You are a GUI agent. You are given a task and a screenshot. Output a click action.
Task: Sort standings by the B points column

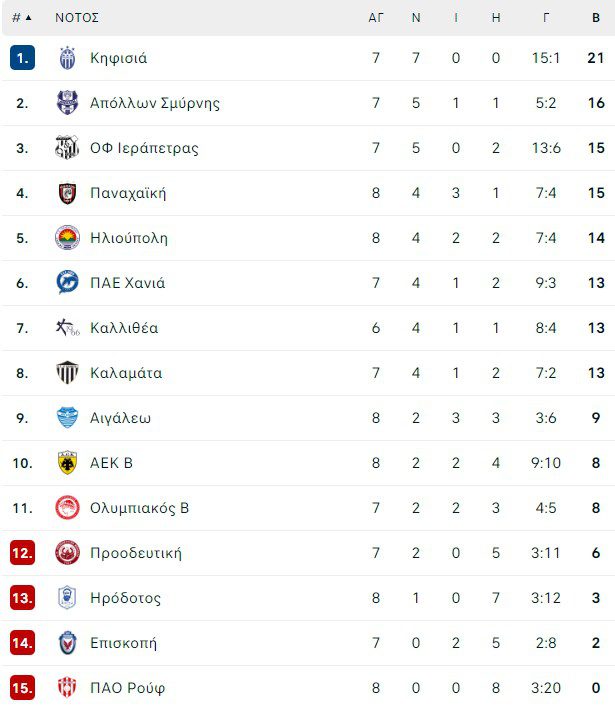596,18
